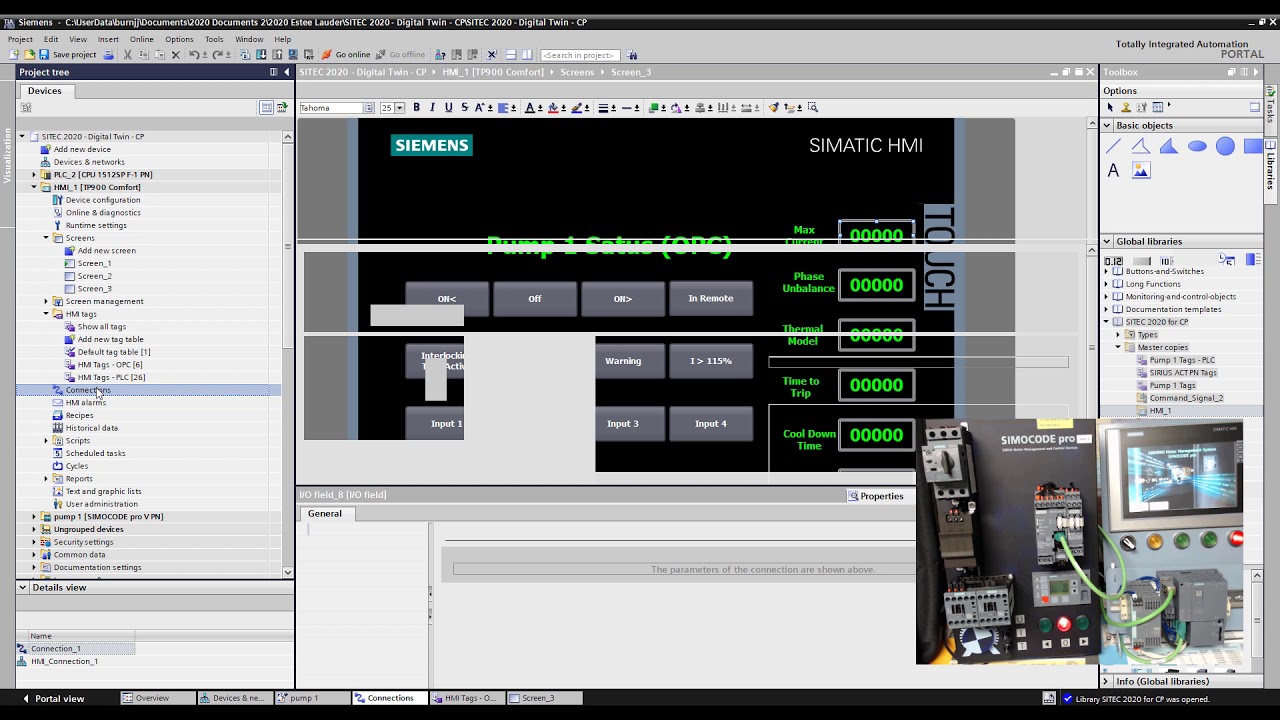The image size is (1280, 720).
Task: Select Pump 1 Tags - PLC master copy
Action: 1182,360
